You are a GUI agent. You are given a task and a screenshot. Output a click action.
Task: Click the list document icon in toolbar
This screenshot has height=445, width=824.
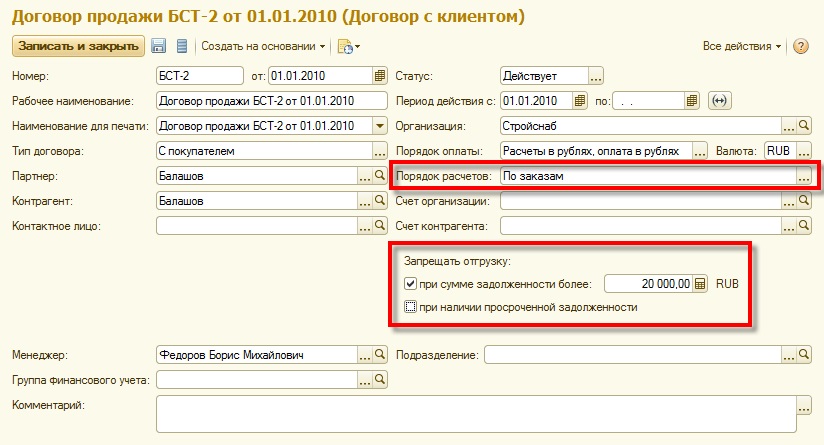tap(182, 46)
